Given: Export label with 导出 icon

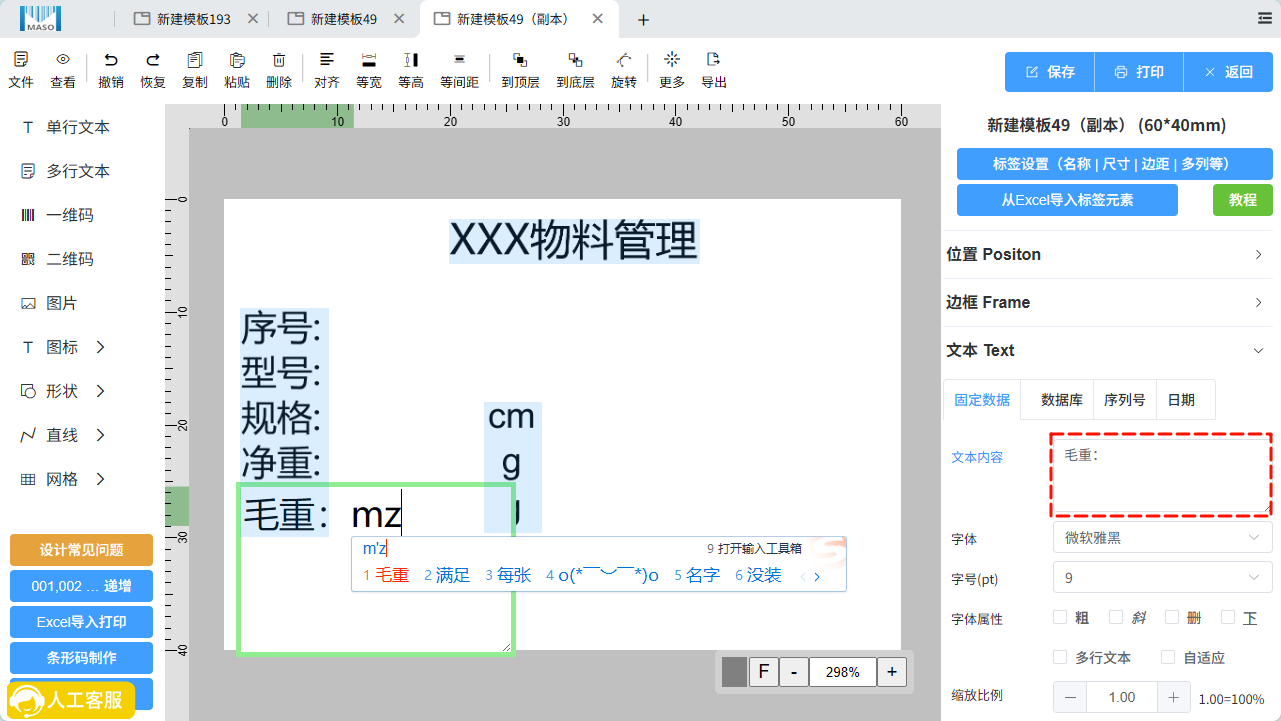Looking at the screenshot, I should point(714,59).
